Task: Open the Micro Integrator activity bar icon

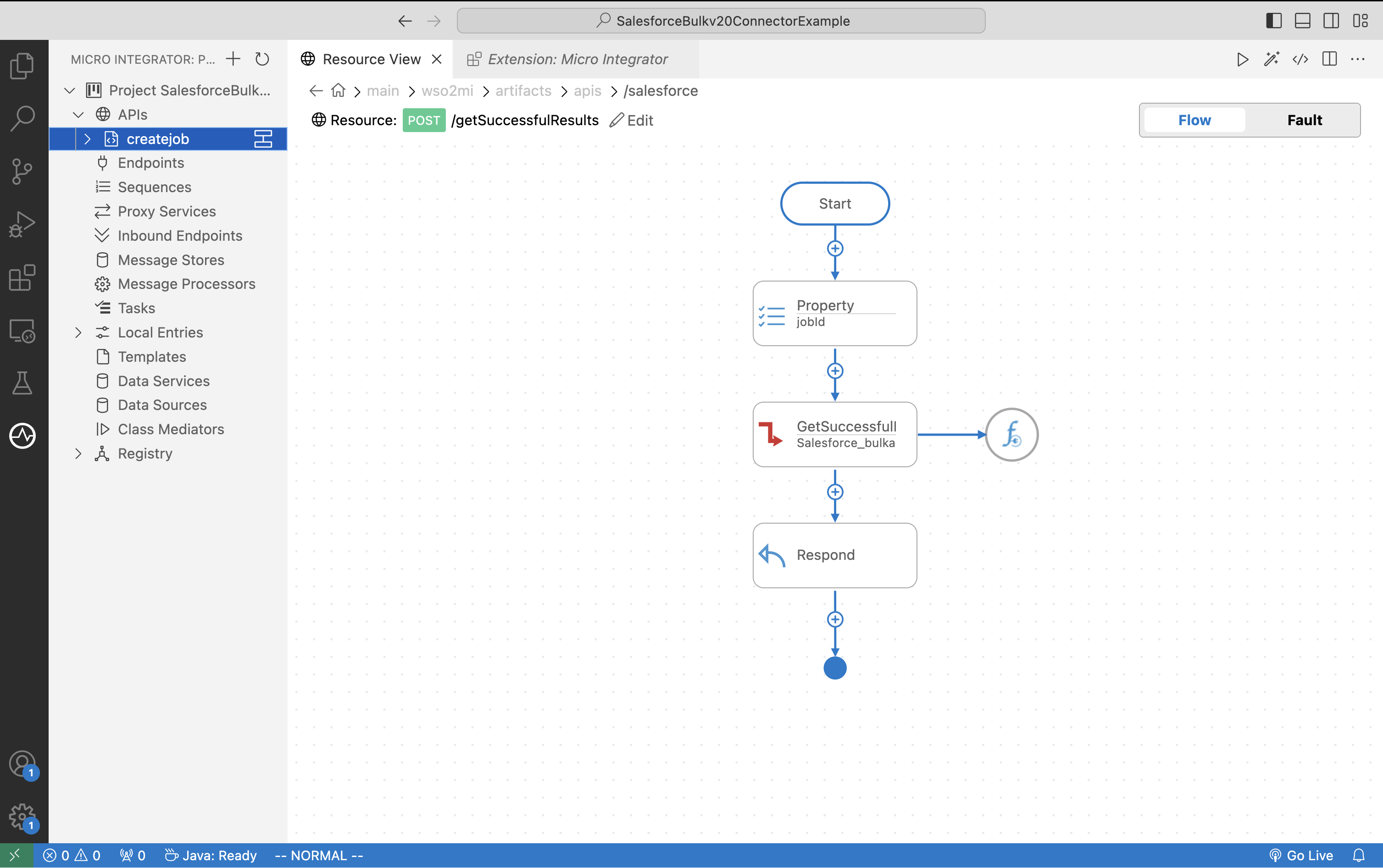Action: 22,435
